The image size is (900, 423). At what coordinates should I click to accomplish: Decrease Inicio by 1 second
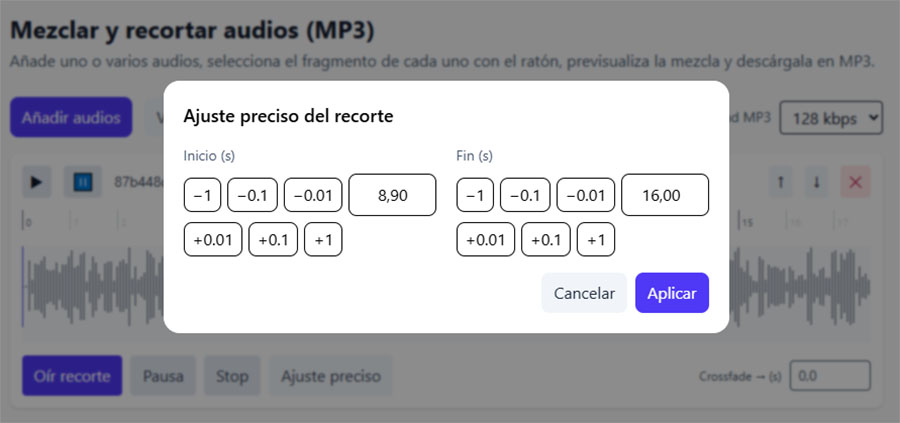click(x=202, y=195)
